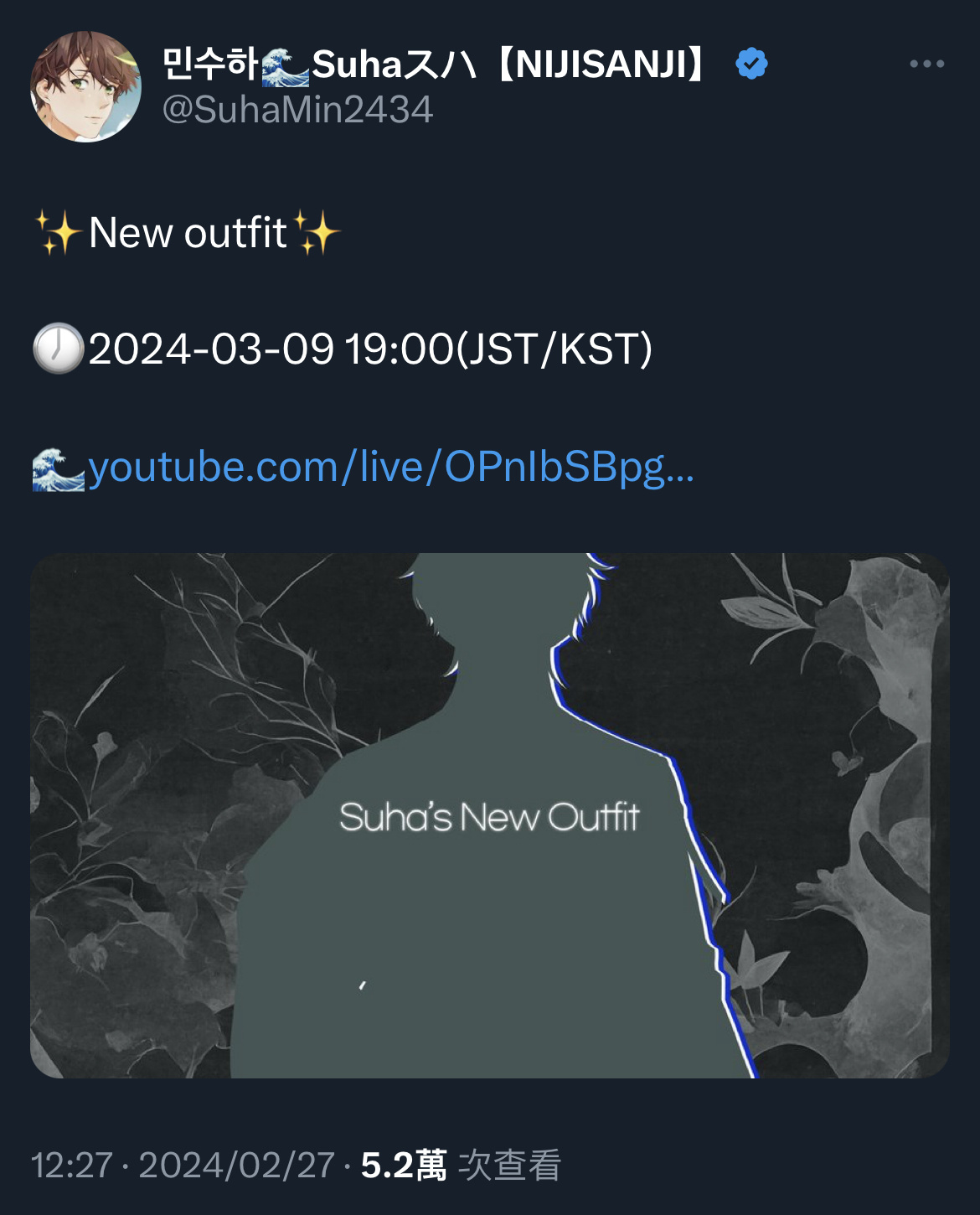The width and height of the screenshot is (980, 1215).
Task: Click the "Suha's New Outfit" caption in image
Action: click(489, 817)
